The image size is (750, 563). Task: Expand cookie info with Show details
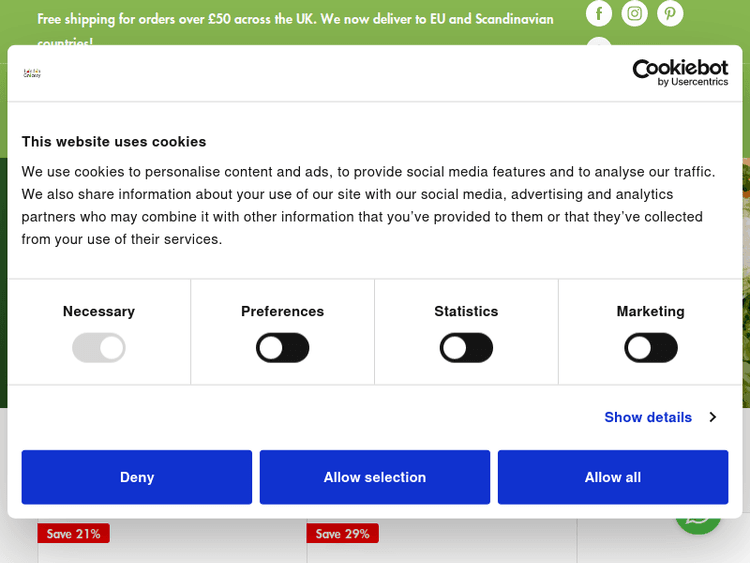(648, 417)
